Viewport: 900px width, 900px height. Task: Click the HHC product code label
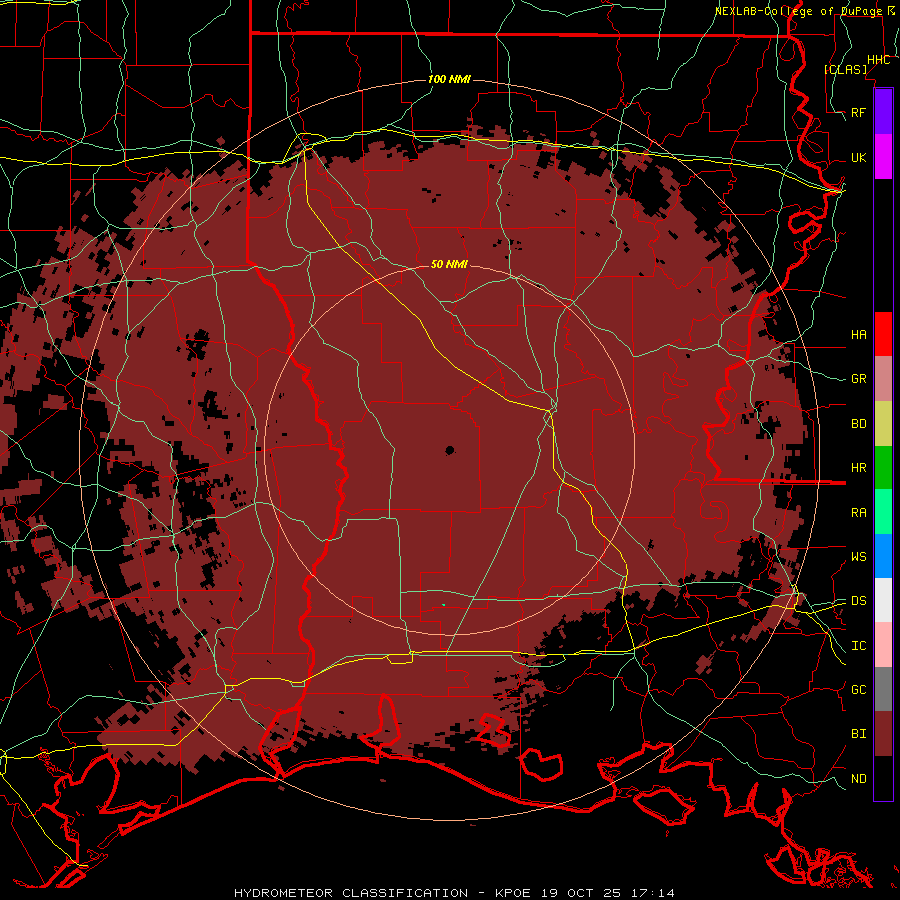point(879,60)
